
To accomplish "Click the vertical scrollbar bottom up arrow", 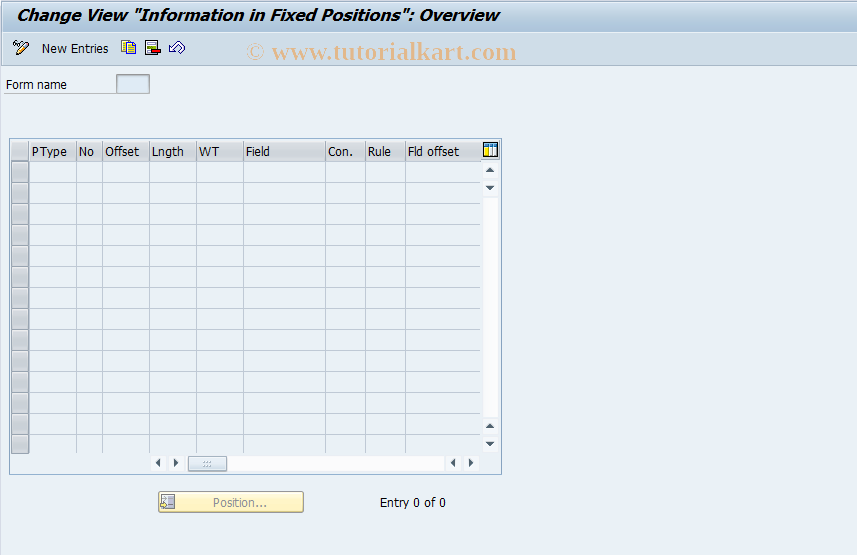I will [x=490, y=426].
